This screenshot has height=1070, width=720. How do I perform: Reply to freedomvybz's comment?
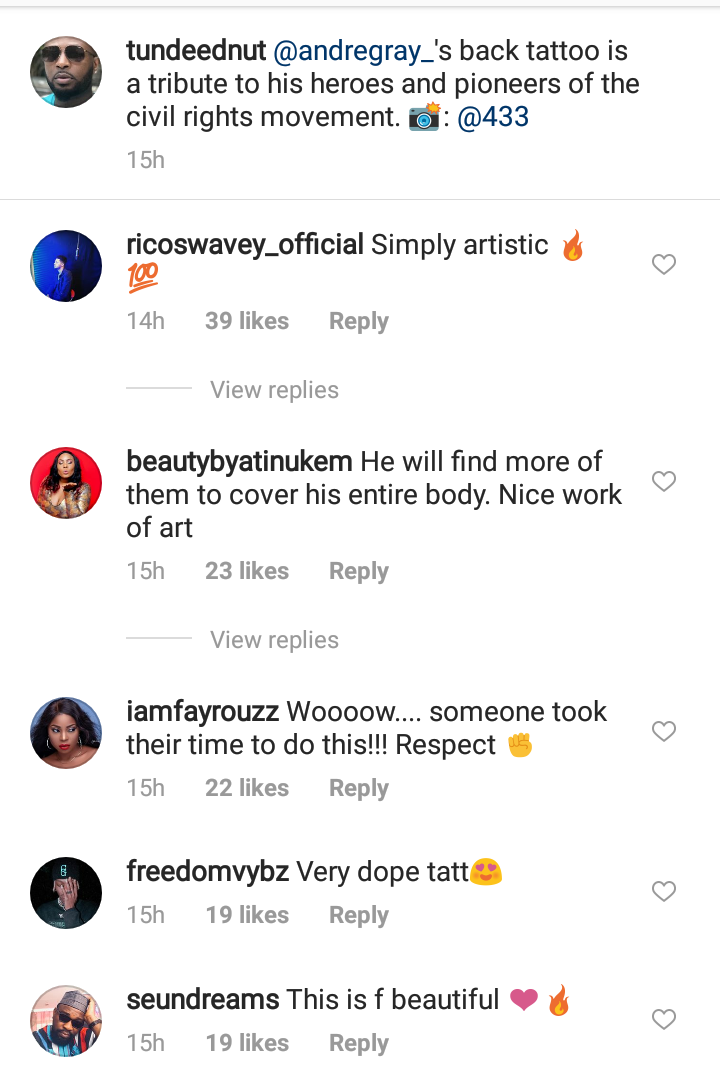pos(358,915)
